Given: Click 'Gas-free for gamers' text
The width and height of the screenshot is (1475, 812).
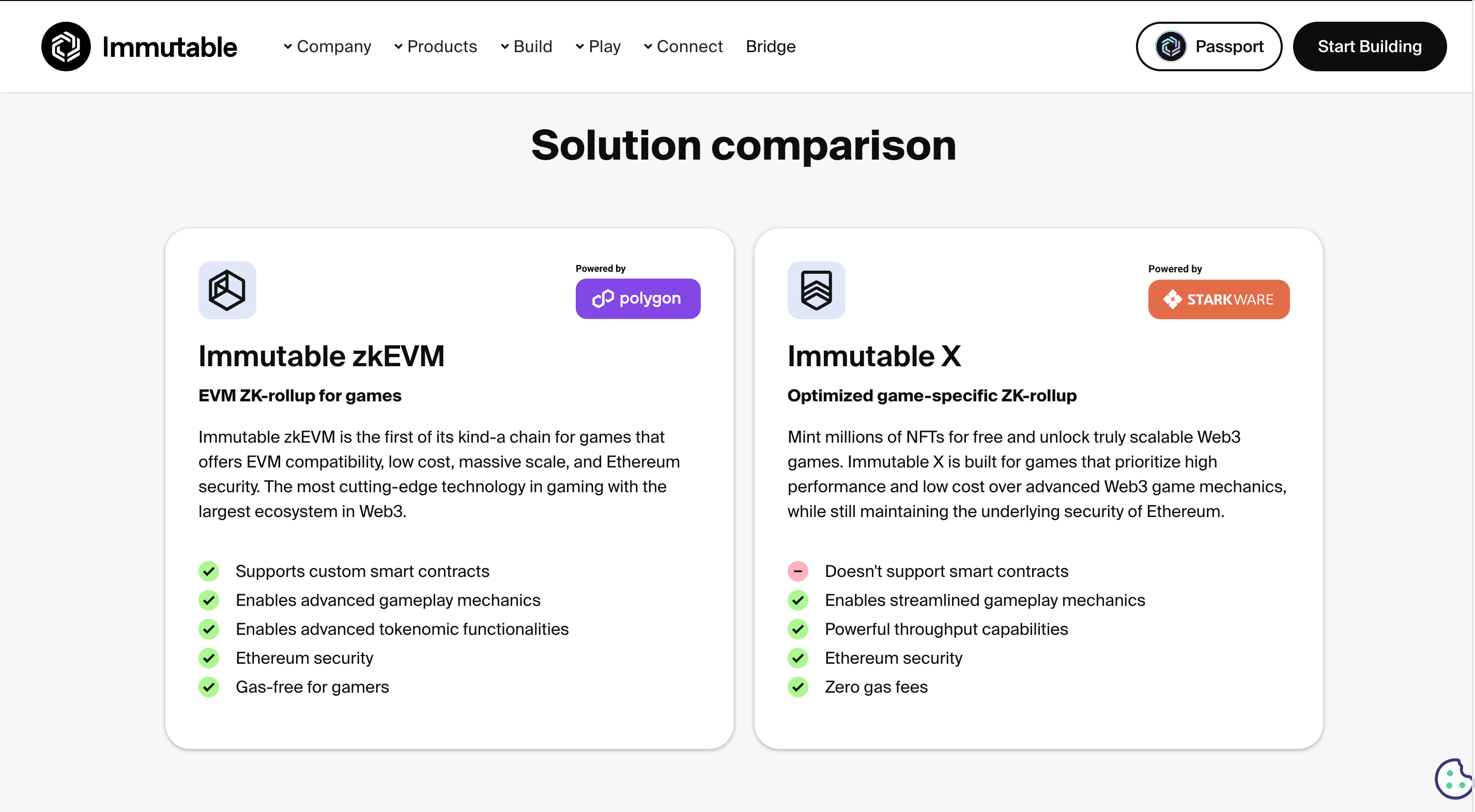Looking at the screenshot, I should point(313,686).
